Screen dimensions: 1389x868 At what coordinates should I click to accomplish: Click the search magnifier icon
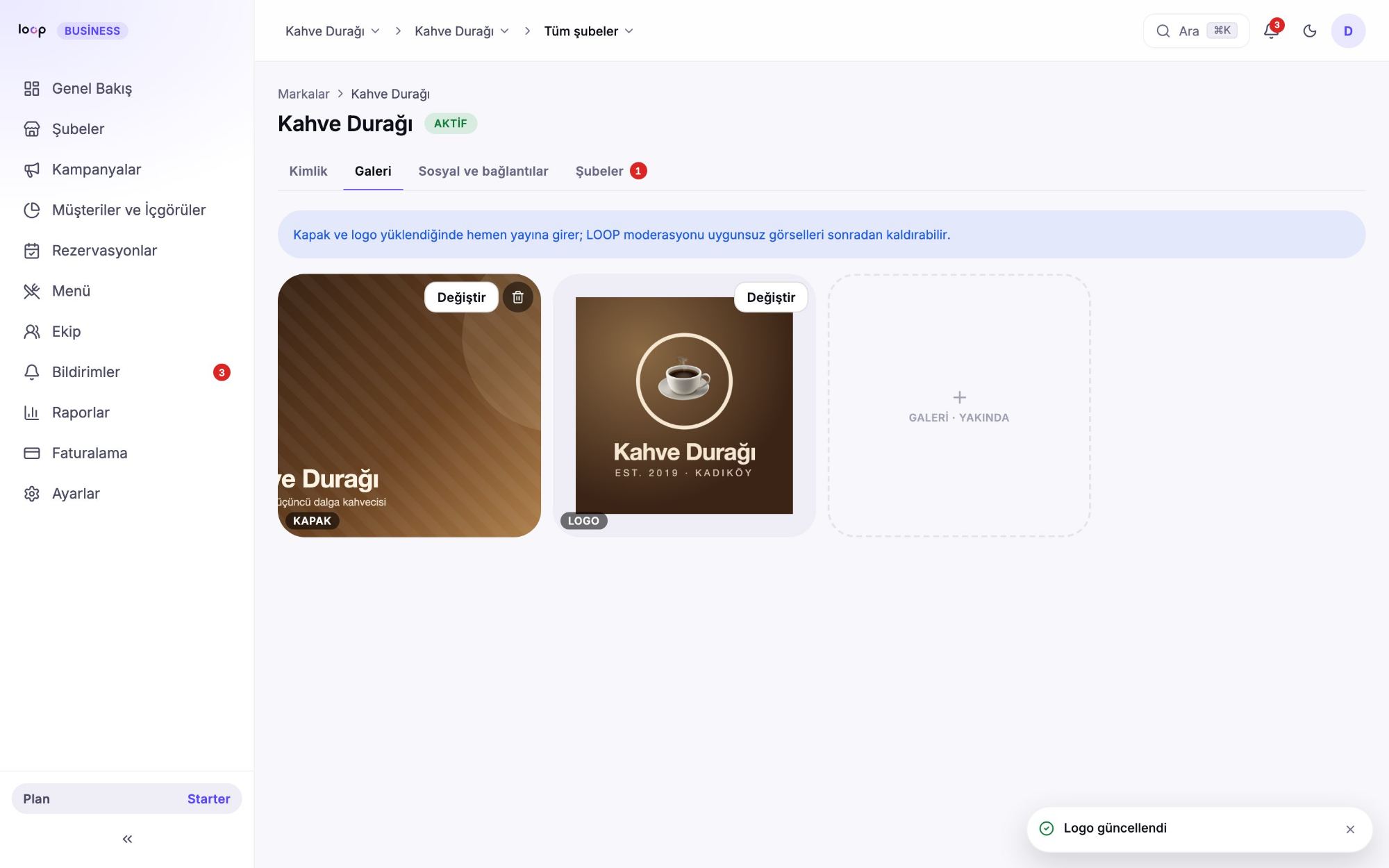coord(1163,31)
